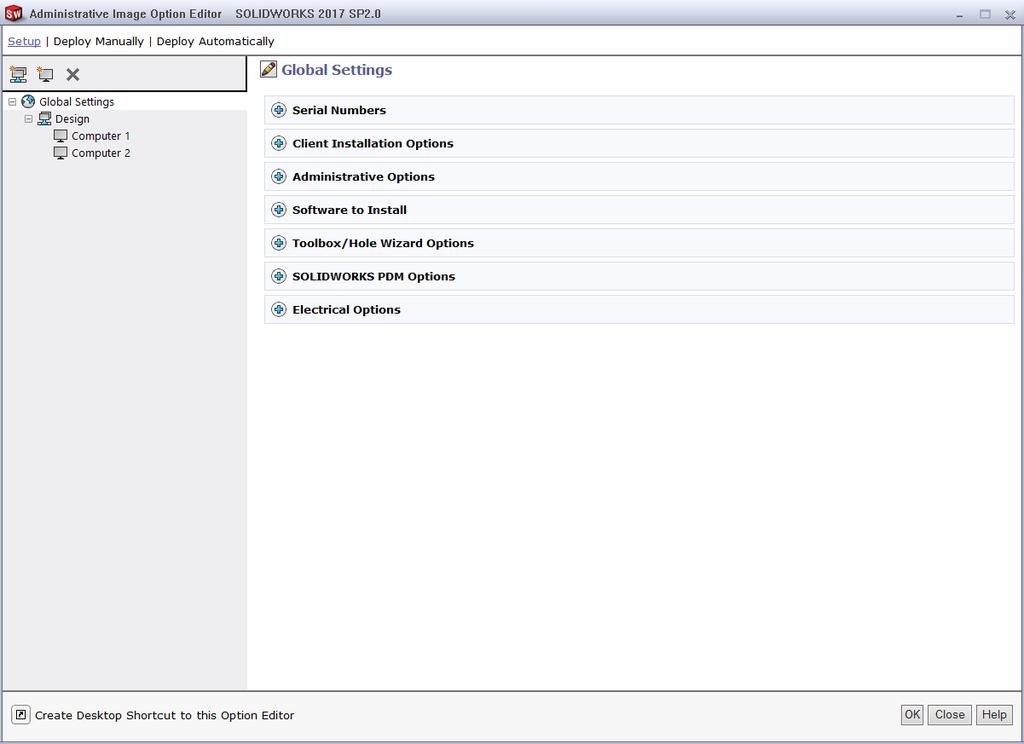
Task: Click the OK button
Action: coord(912,715)
